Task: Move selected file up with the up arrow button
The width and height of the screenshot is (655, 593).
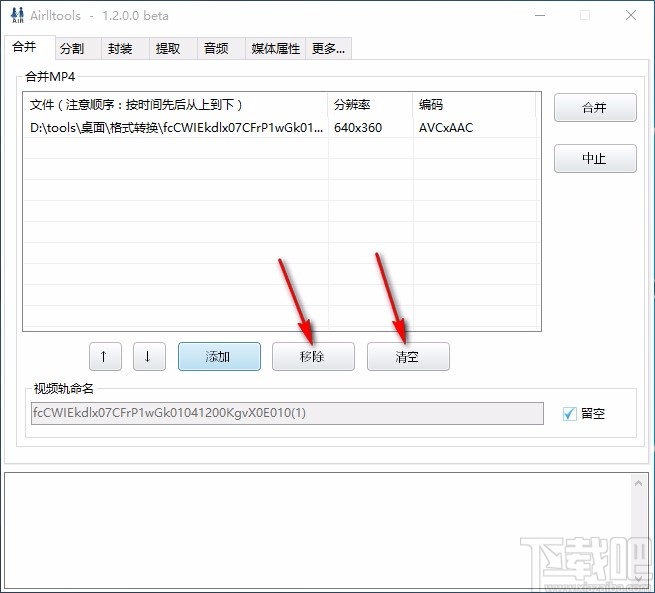Action: click(x=105, y=356)
